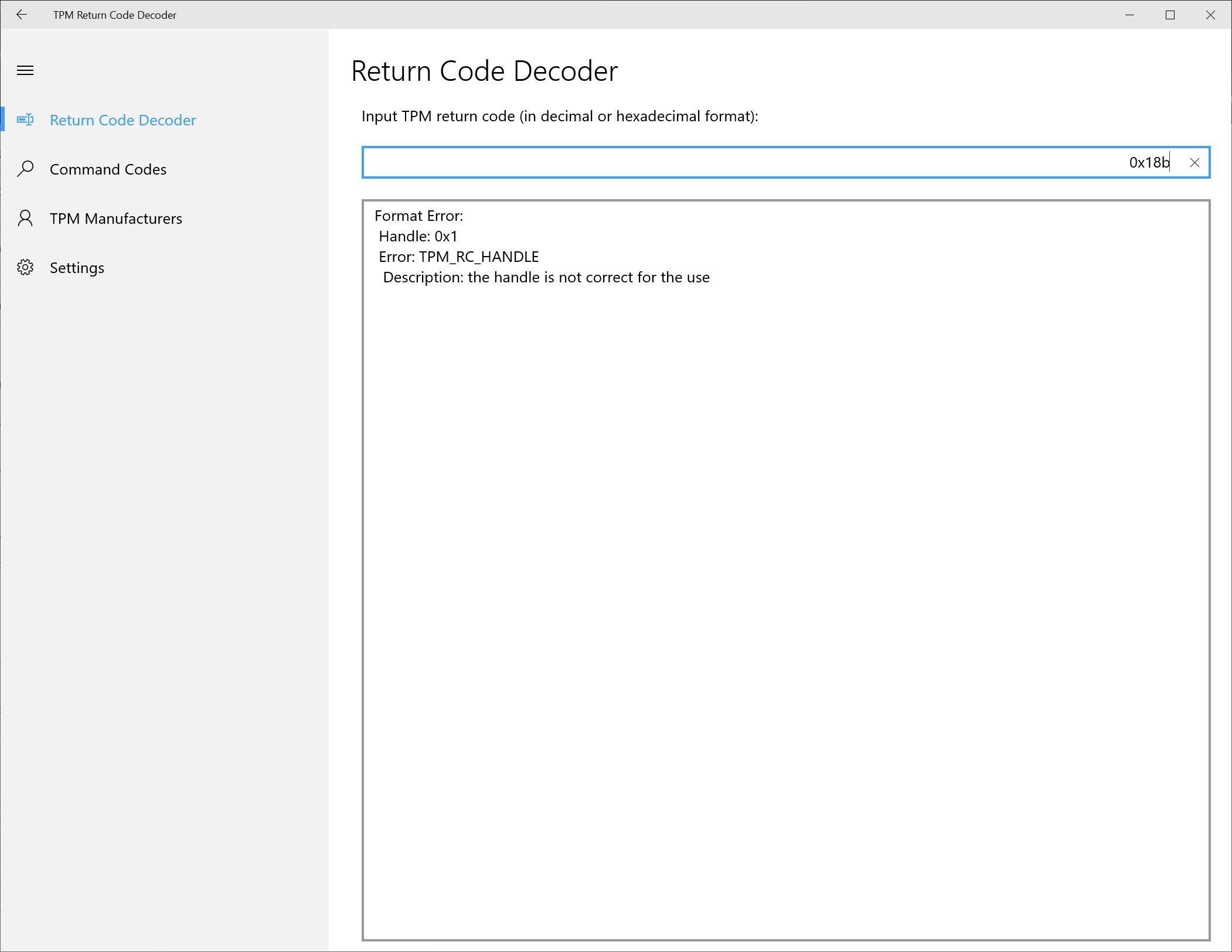Click the Command Codes magnifier icon
Screen dimensions: 1232x952
[25, 169]
